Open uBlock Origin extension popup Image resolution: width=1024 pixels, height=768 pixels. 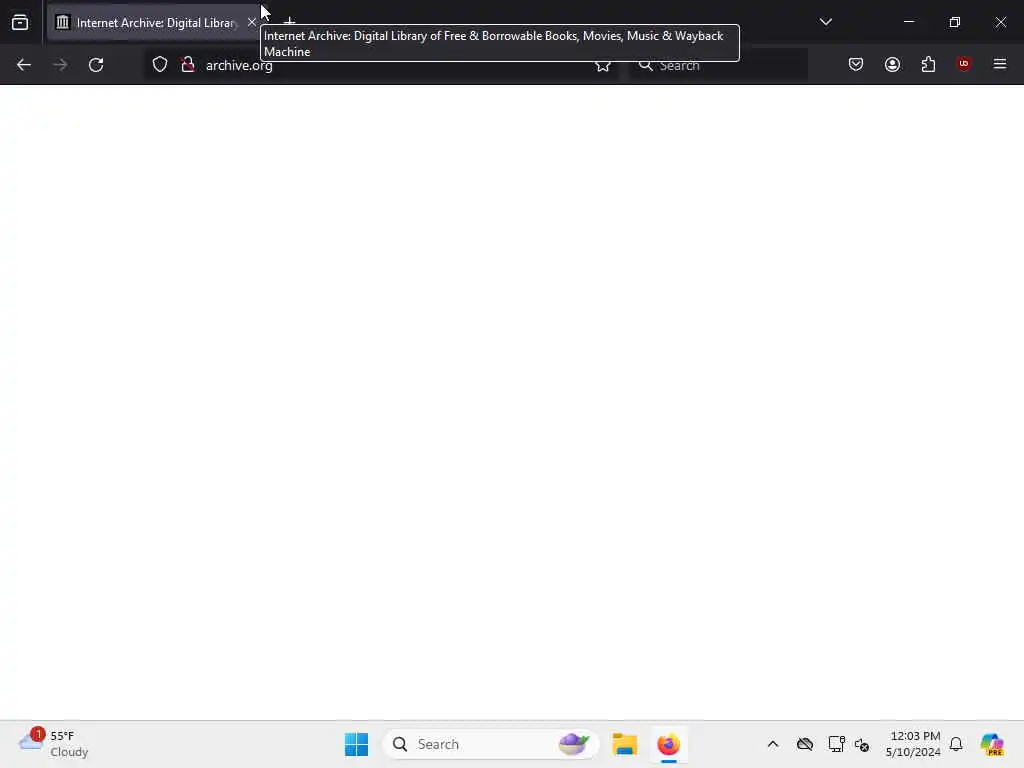coord(964,64)
